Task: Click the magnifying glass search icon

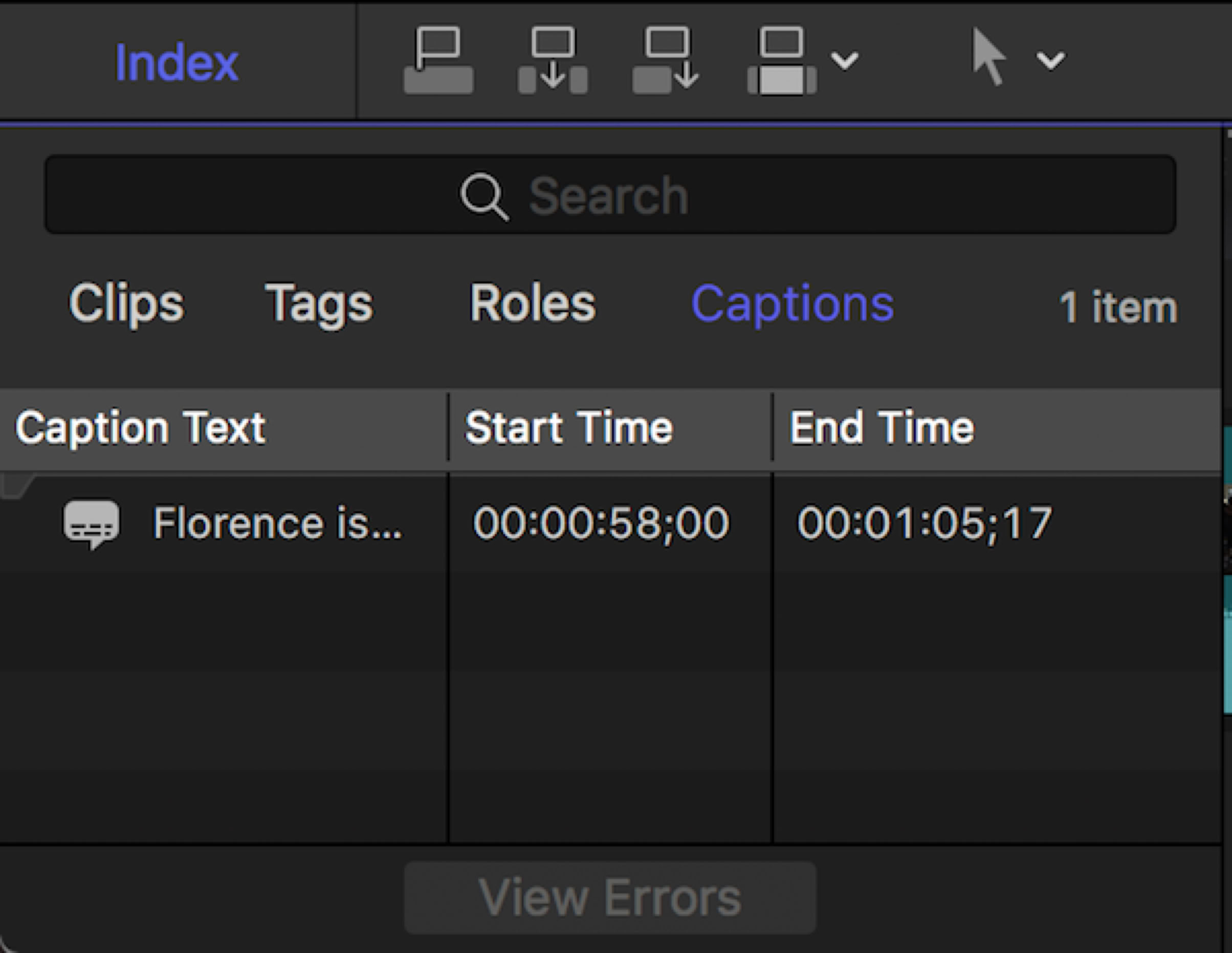Action: [x=484, y=197]
